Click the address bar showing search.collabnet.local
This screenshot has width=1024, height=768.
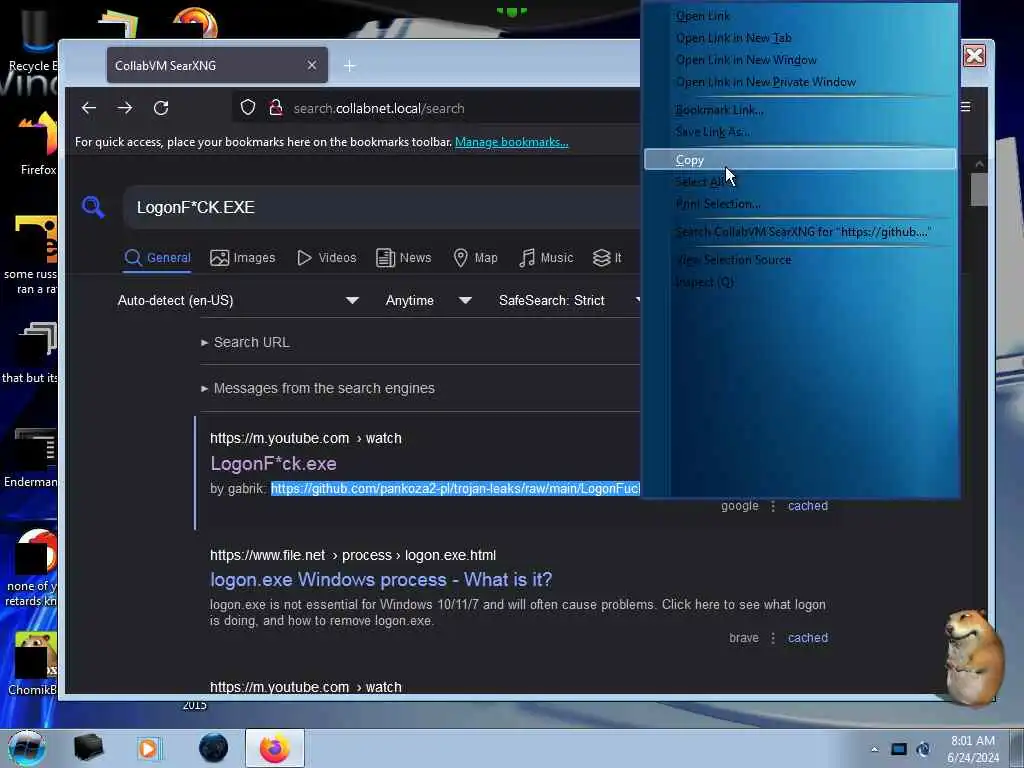436,108
